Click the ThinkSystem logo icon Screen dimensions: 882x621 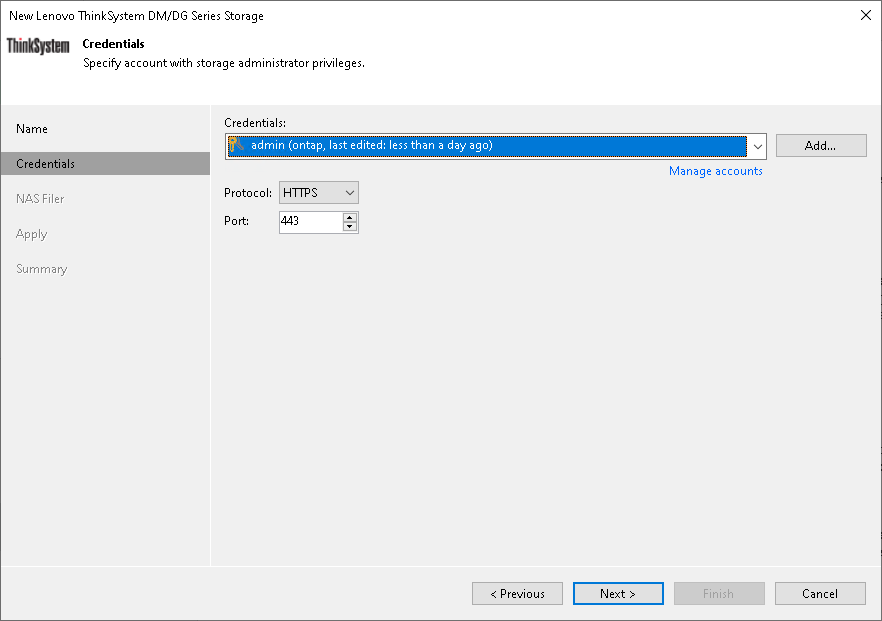coord(38,46)
